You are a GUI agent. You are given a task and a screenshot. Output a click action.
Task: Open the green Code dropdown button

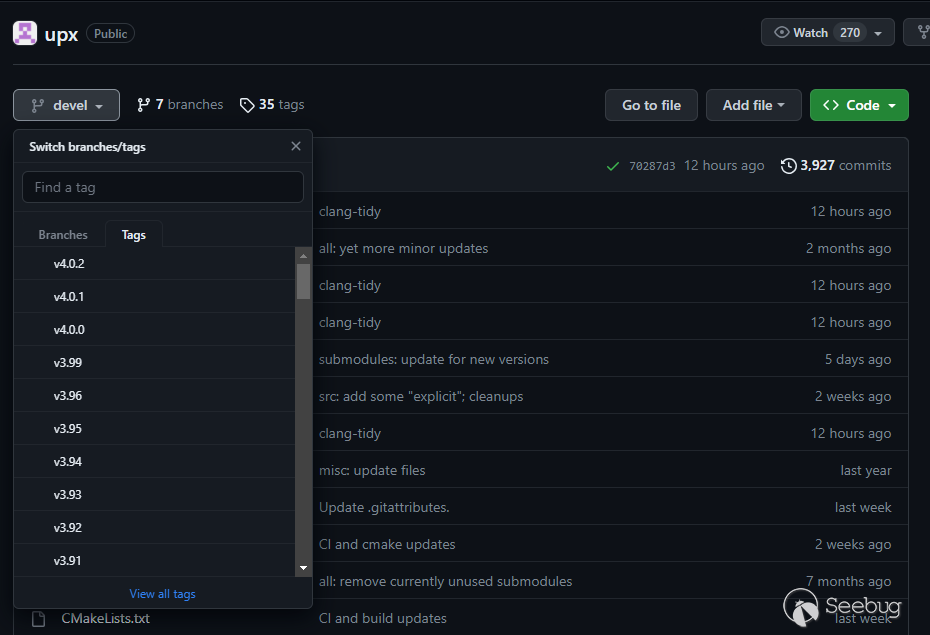(859, 105)
